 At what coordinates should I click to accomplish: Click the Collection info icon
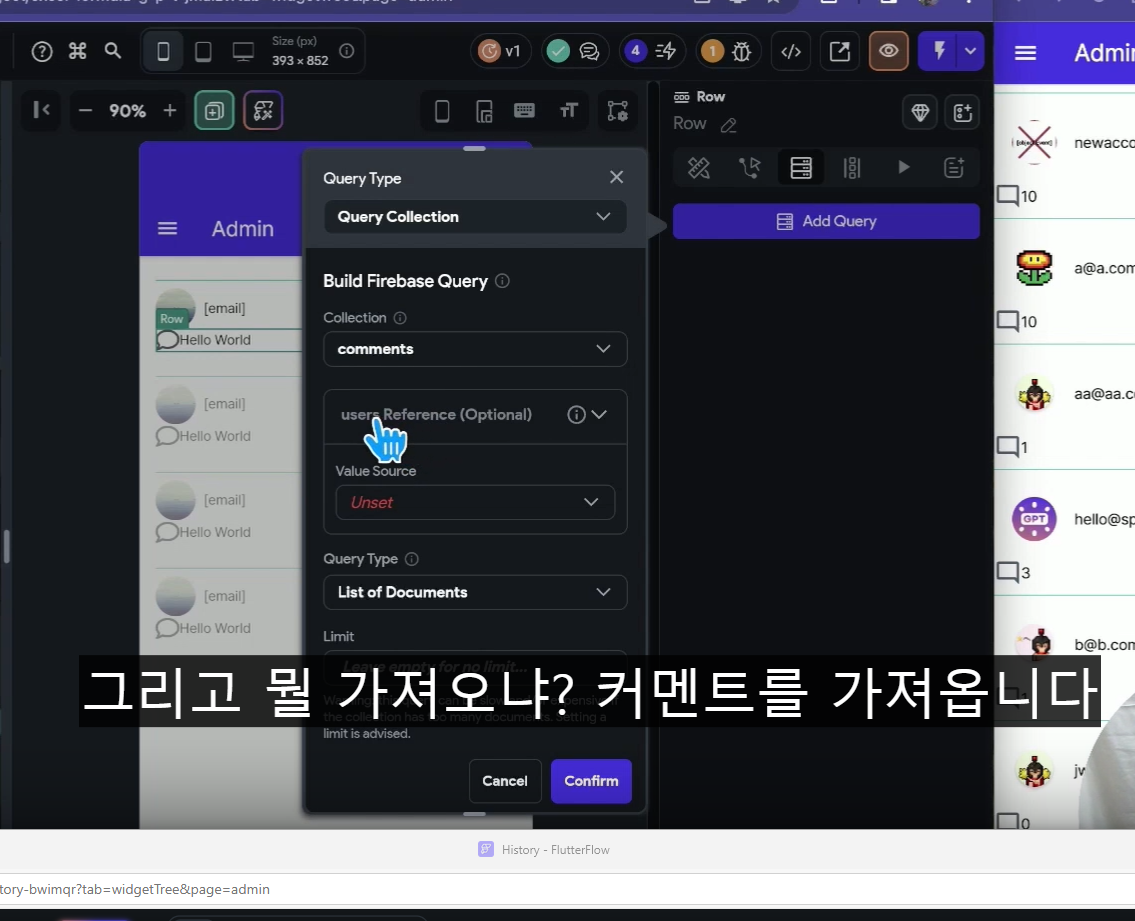click(400, 318)
